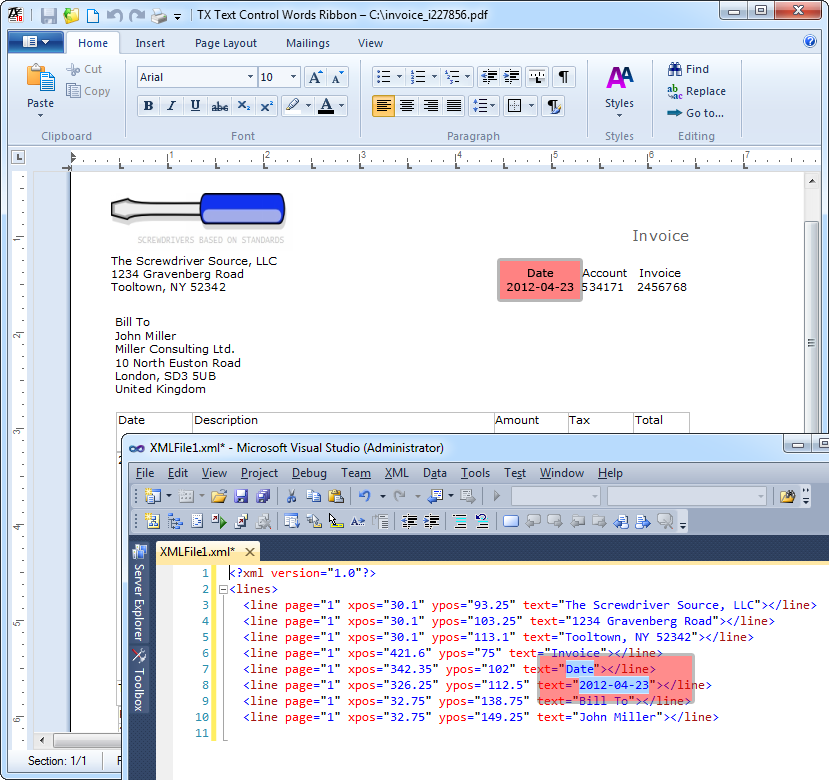Open the Arial font name dropdown
This screenshot has width=829, height=780.
click(x=251, y=77)
